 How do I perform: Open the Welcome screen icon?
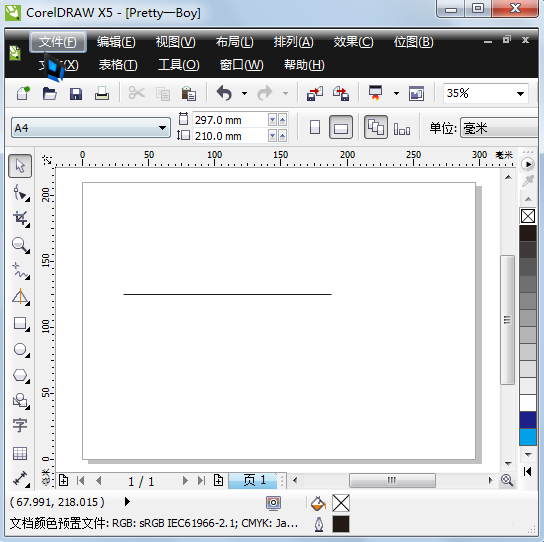point(416,93)
